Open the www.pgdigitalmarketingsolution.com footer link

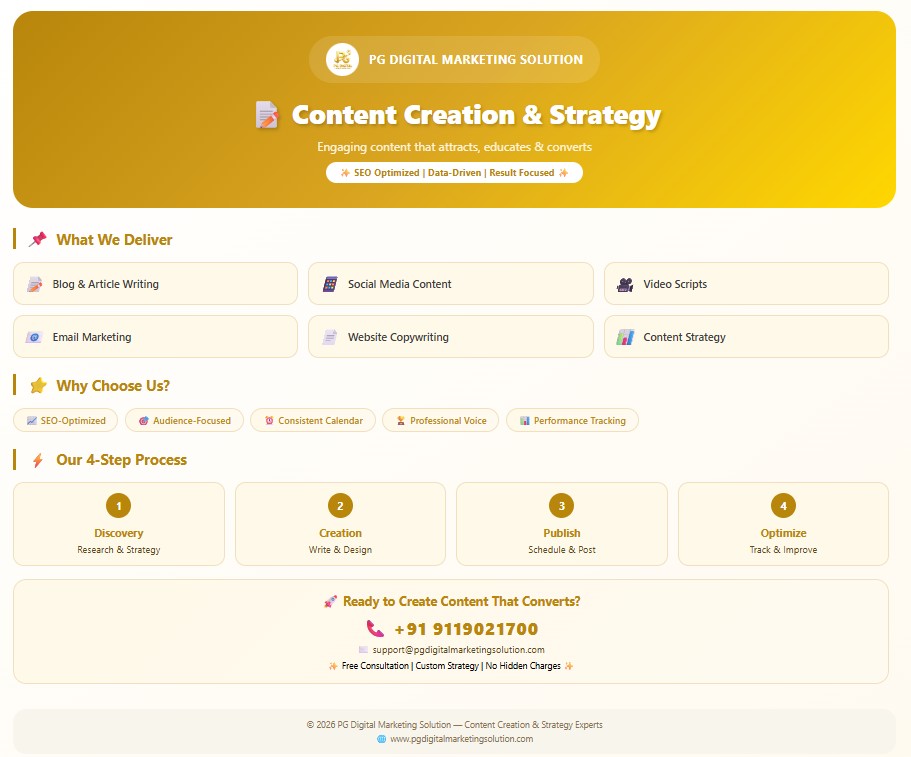[x=461, y=739]
